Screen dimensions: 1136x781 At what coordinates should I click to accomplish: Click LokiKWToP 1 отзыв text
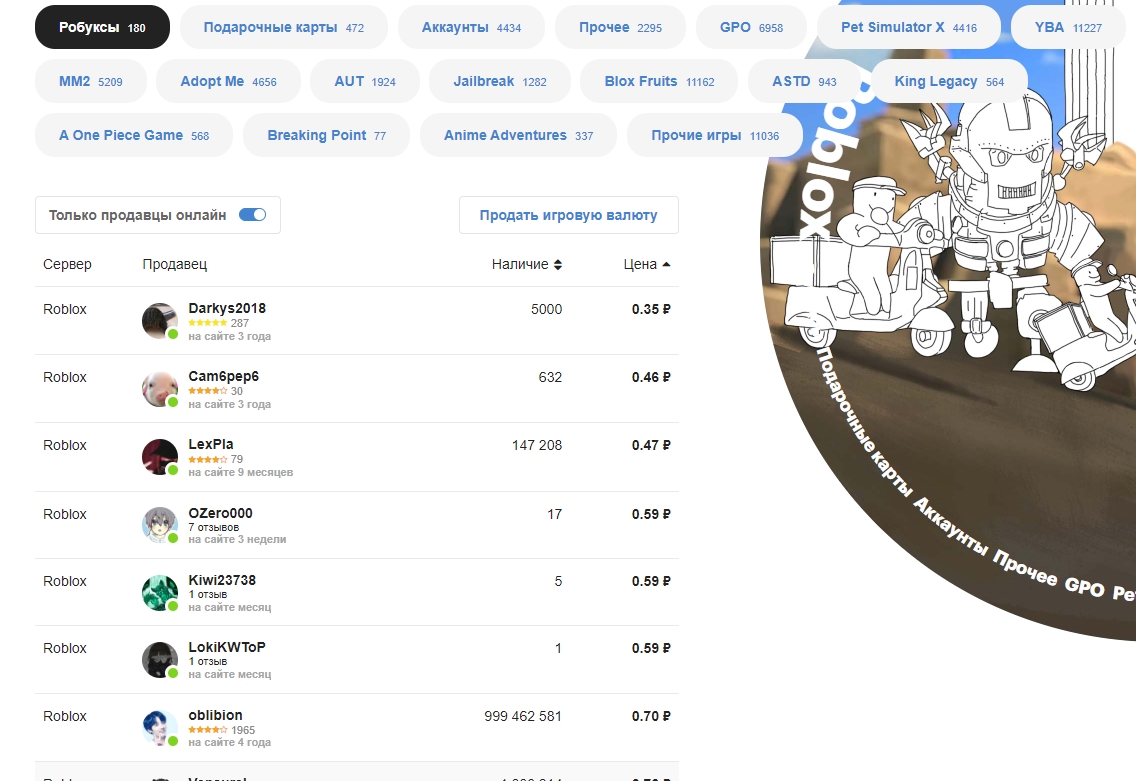[208, 661]
